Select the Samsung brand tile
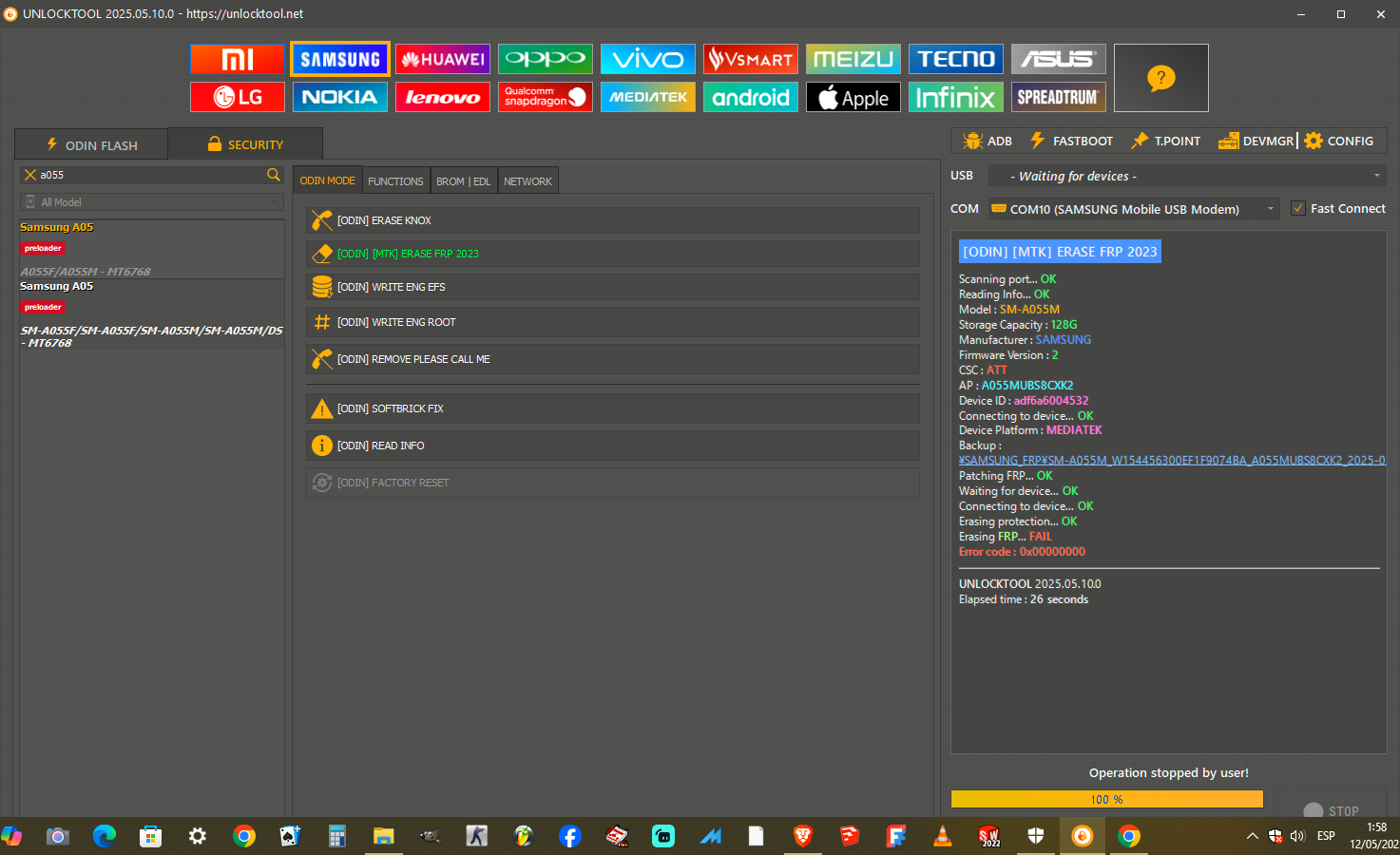 (340, 59)
